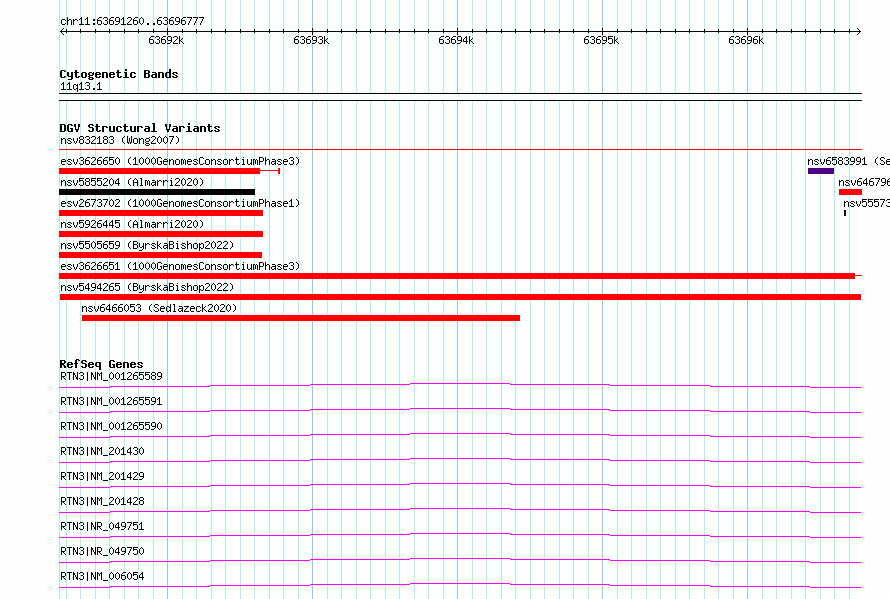Click the chr11:63691260..63696777 coordinate label
This screenshot has height=599, width=890.
click(132, 21)
